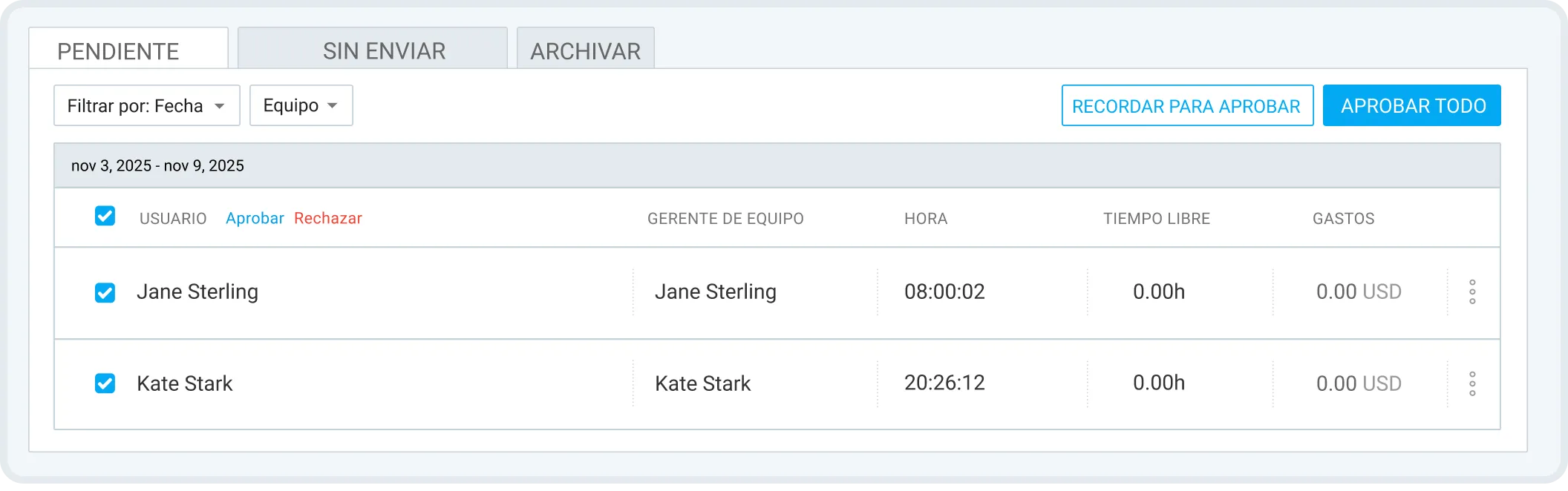Click the checkmark icon on Kate Stark's row

click(x=105, y=384)
